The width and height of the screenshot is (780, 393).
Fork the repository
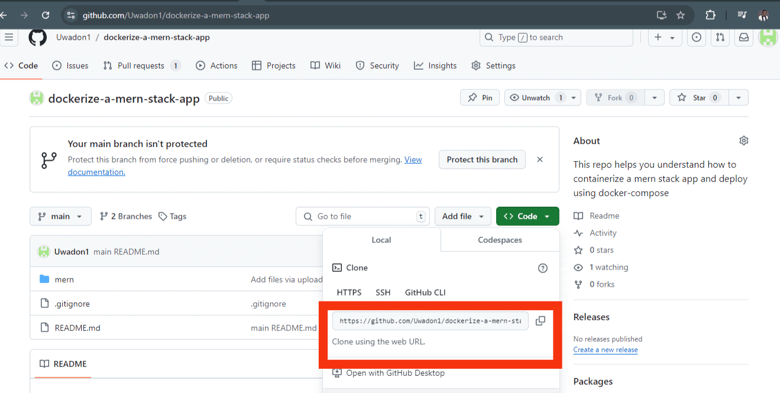click(615, 98)
